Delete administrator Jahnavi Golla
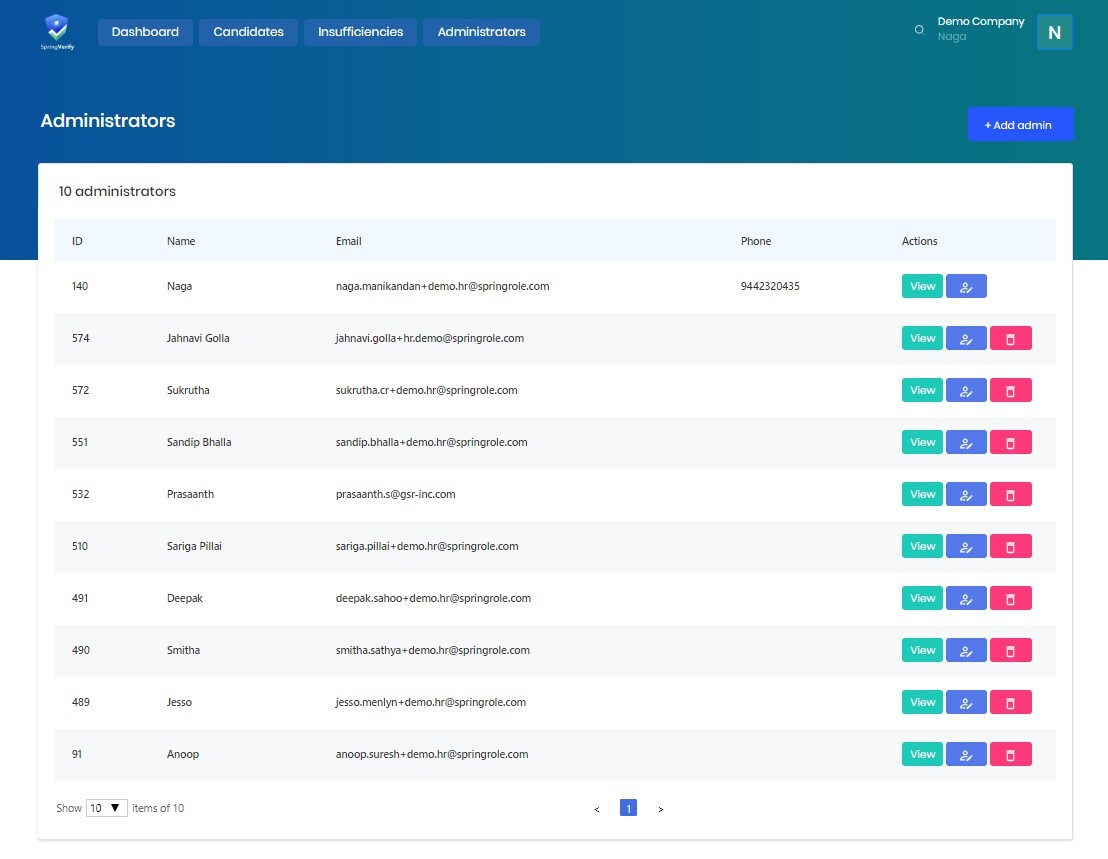Image resolution: width=1108 pixels, height=859 pixels. (1010, 339)
